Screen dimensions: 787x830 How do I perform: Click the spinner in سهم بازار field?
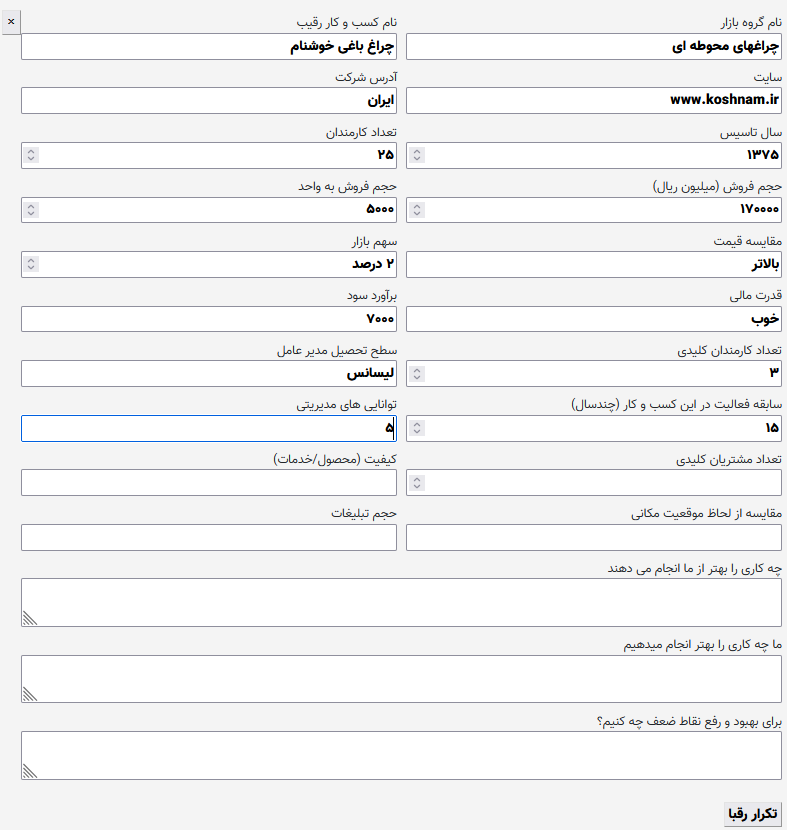tap(31, 264)
